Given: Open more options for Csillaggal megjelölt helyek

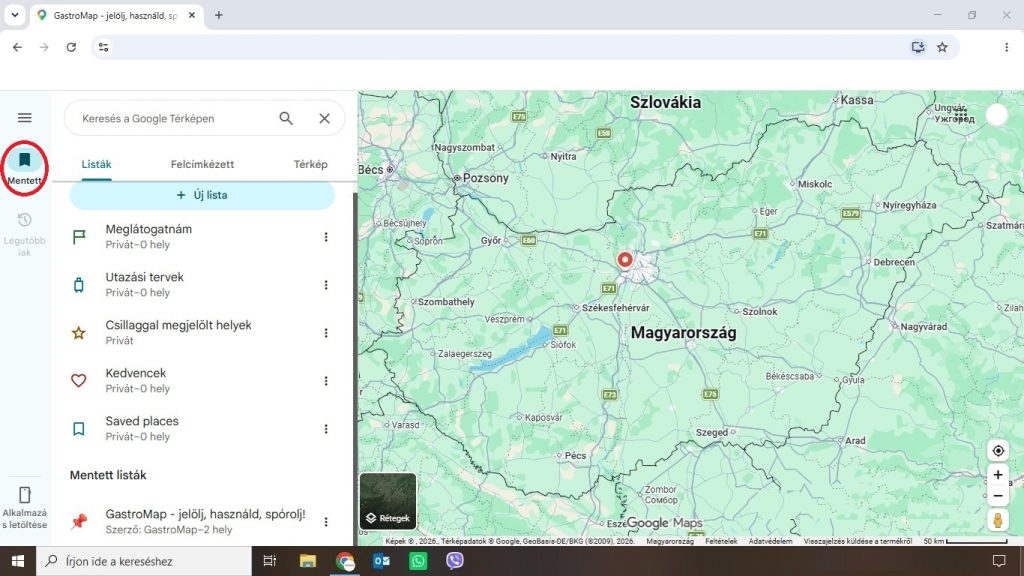Looking at the screenshot, I should coord(326,333).
